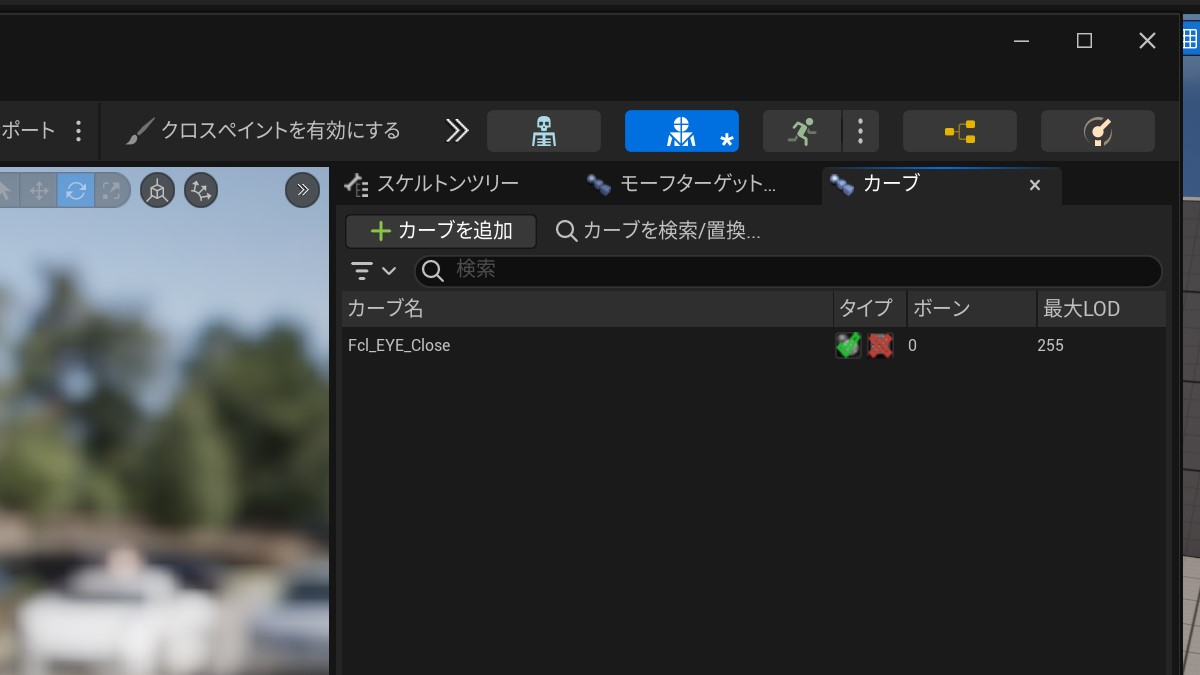The height and width of the screenshot is (675, 1200).
Task: Open the Animation Blueprint editor mode
Action: tap(960, 131)
